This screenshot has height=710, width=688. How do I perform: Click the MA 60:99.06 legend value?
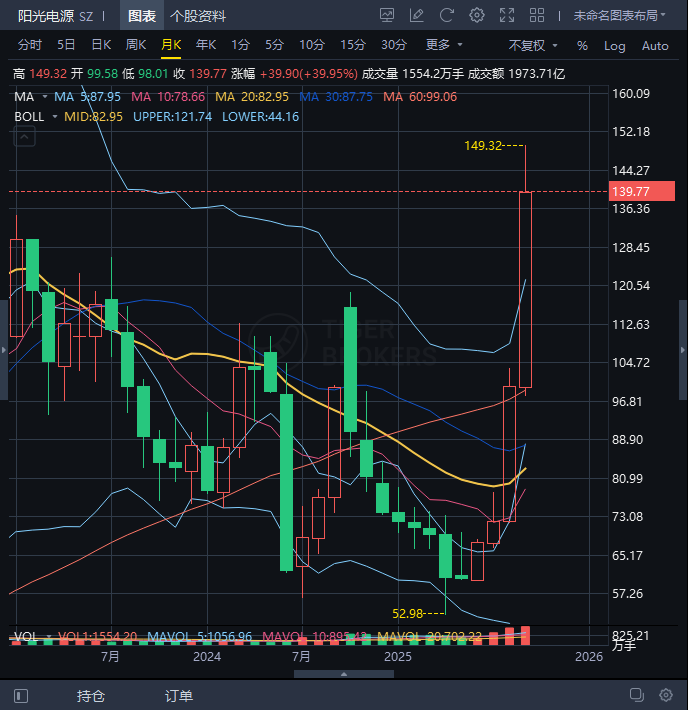click(420, 97)
